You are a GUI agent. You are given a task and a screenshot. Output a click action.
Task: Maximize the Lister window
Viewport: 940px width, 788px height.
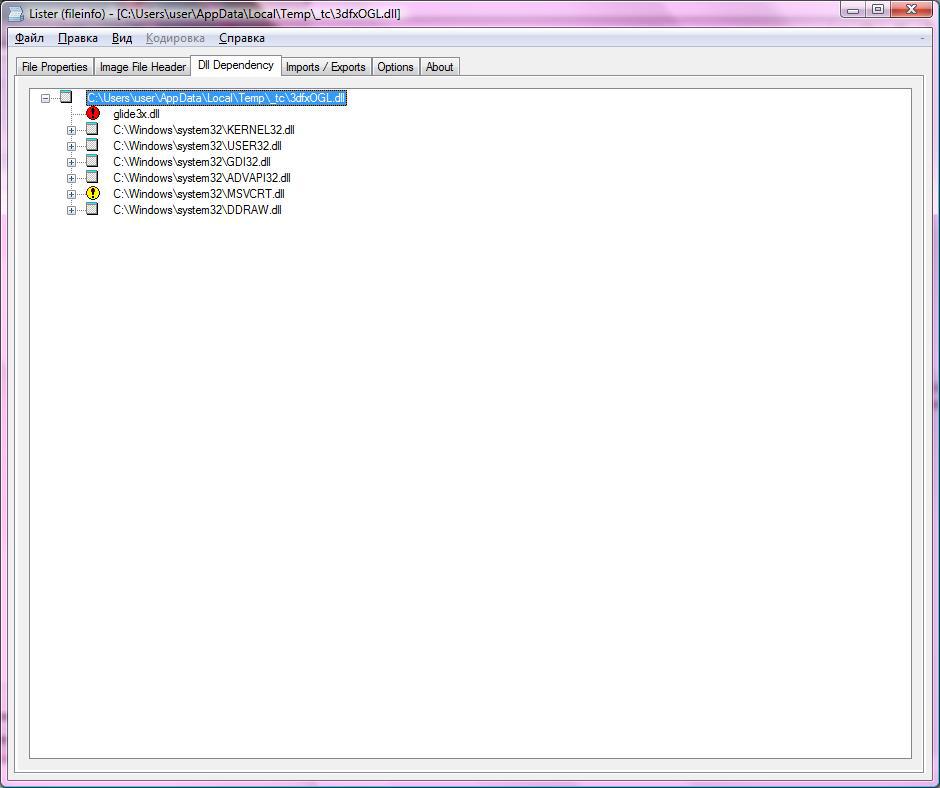coord(878,10)
